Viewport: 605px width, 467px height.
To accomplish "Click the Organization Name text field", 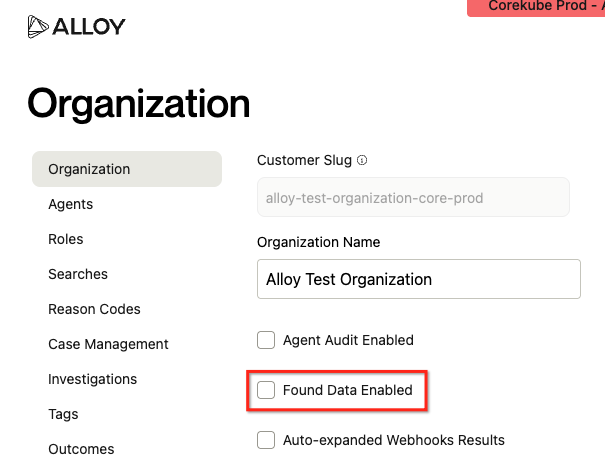I will [418, 279].
